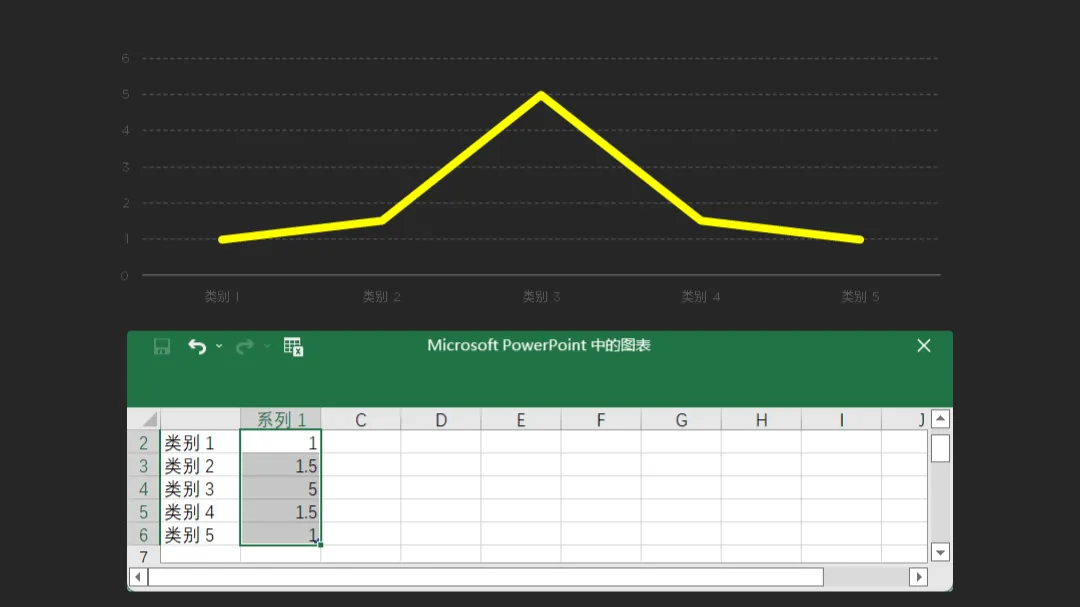This screenshot has width=1080, height=607.
Task: Select column C header
Action: [360, 419]
